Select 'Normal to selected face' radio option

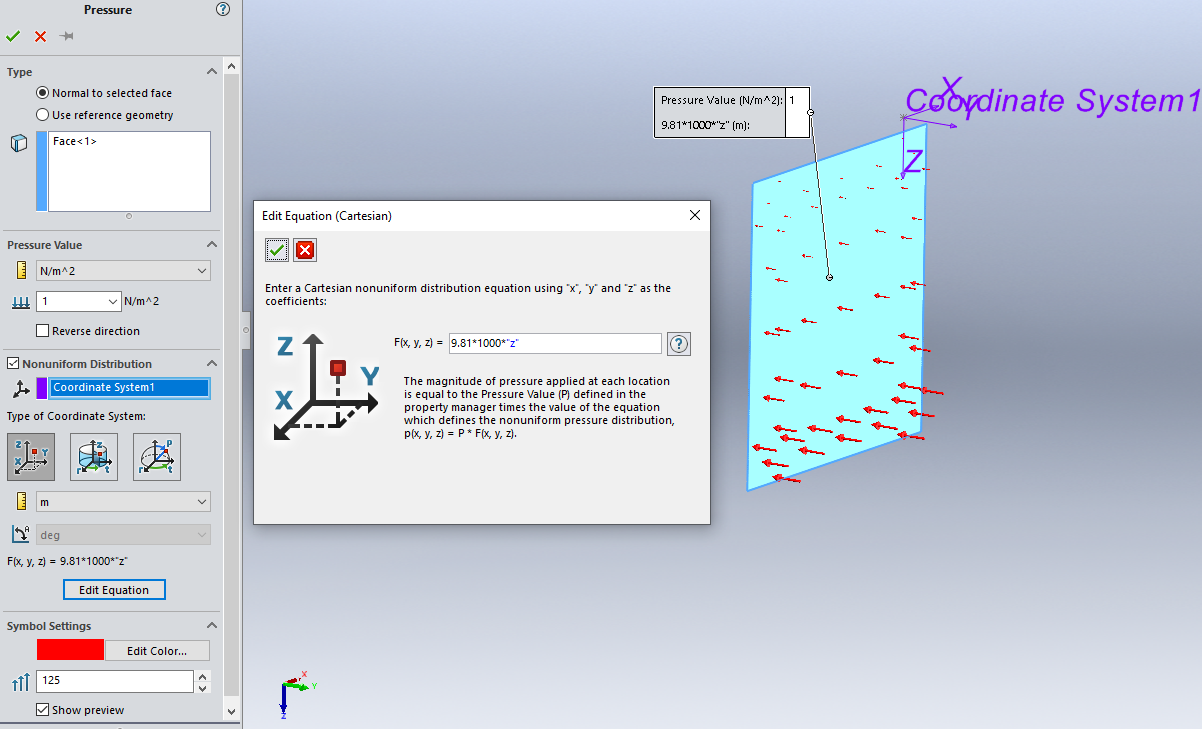pos(43,93)
